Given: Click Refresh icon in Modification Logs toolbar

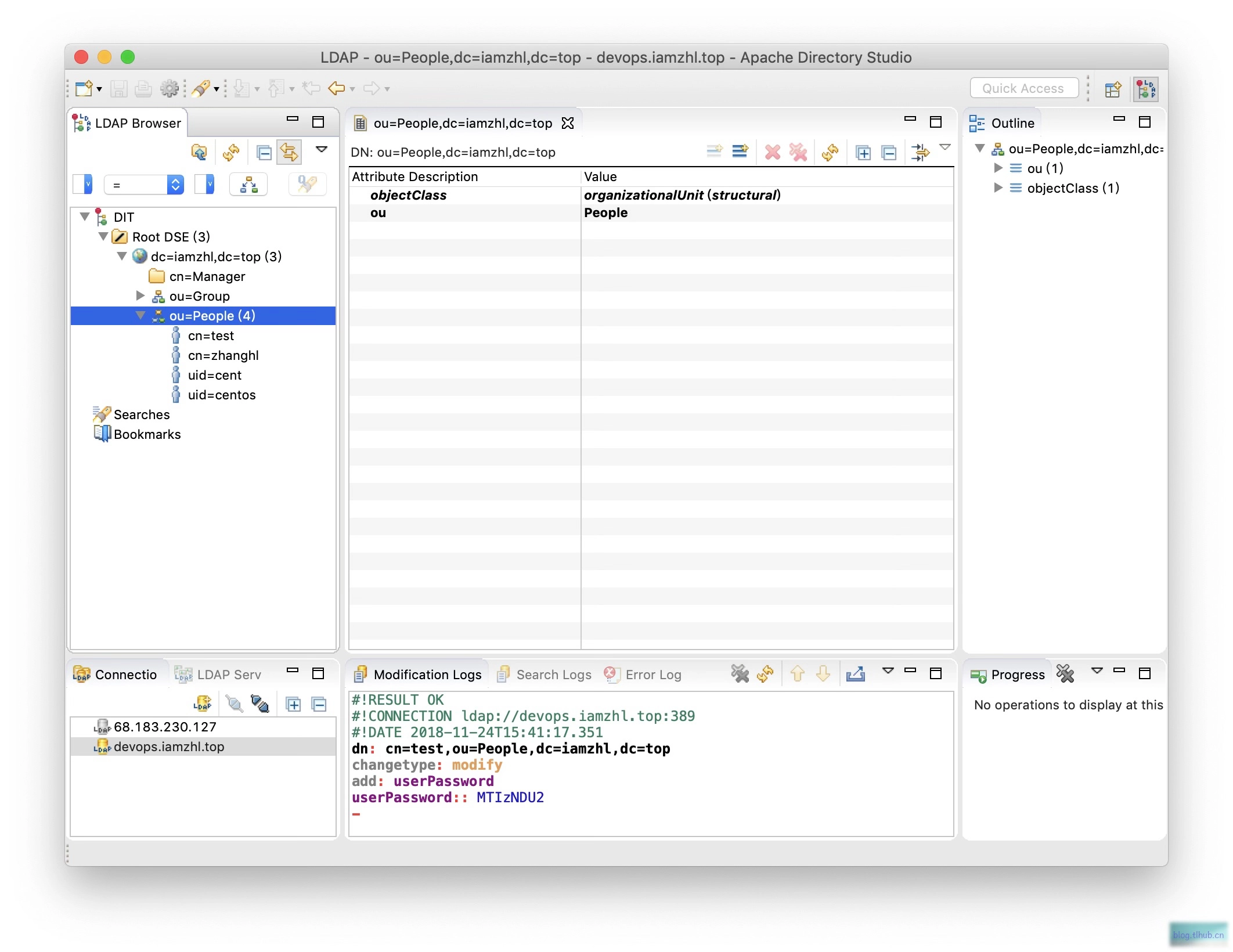Looking at the screenshot, I should pos(765,674).
